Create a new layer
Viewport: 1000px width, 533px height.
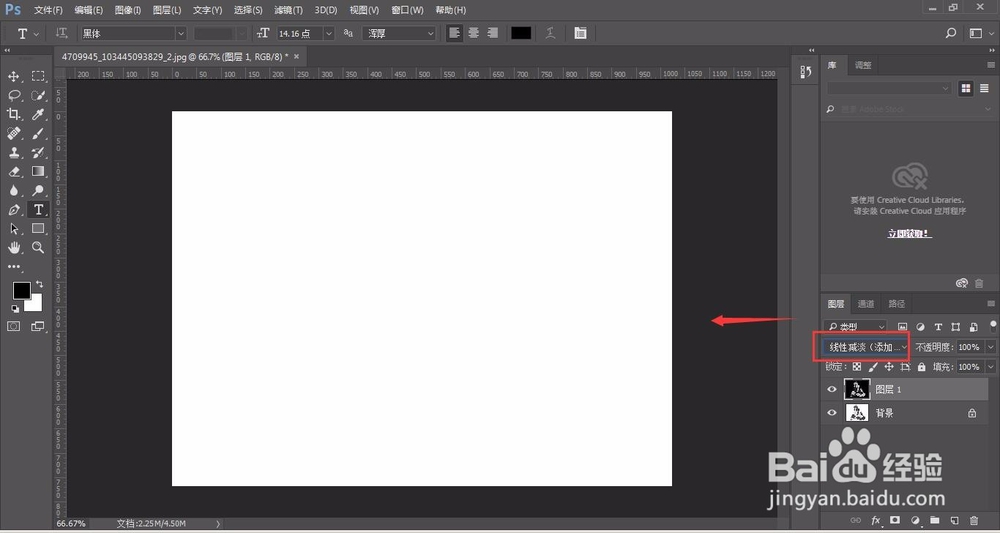pyautogui.click(x=954, y=520)
